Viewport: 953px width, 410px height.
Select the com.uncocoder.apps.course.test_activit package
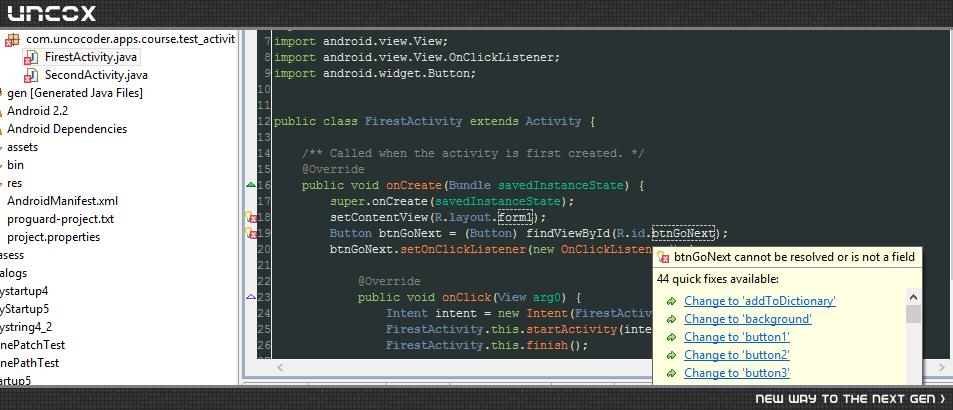click(x=130, y=39)
